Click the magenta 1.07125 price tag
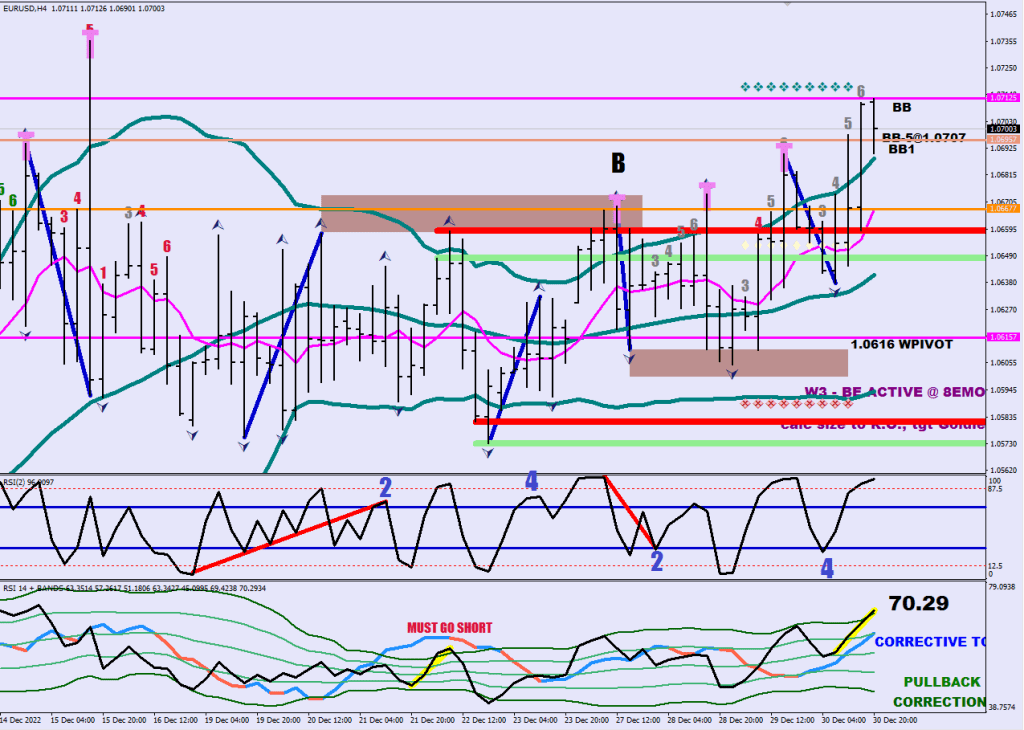 pyautogui.click(x=1002, y=98)
